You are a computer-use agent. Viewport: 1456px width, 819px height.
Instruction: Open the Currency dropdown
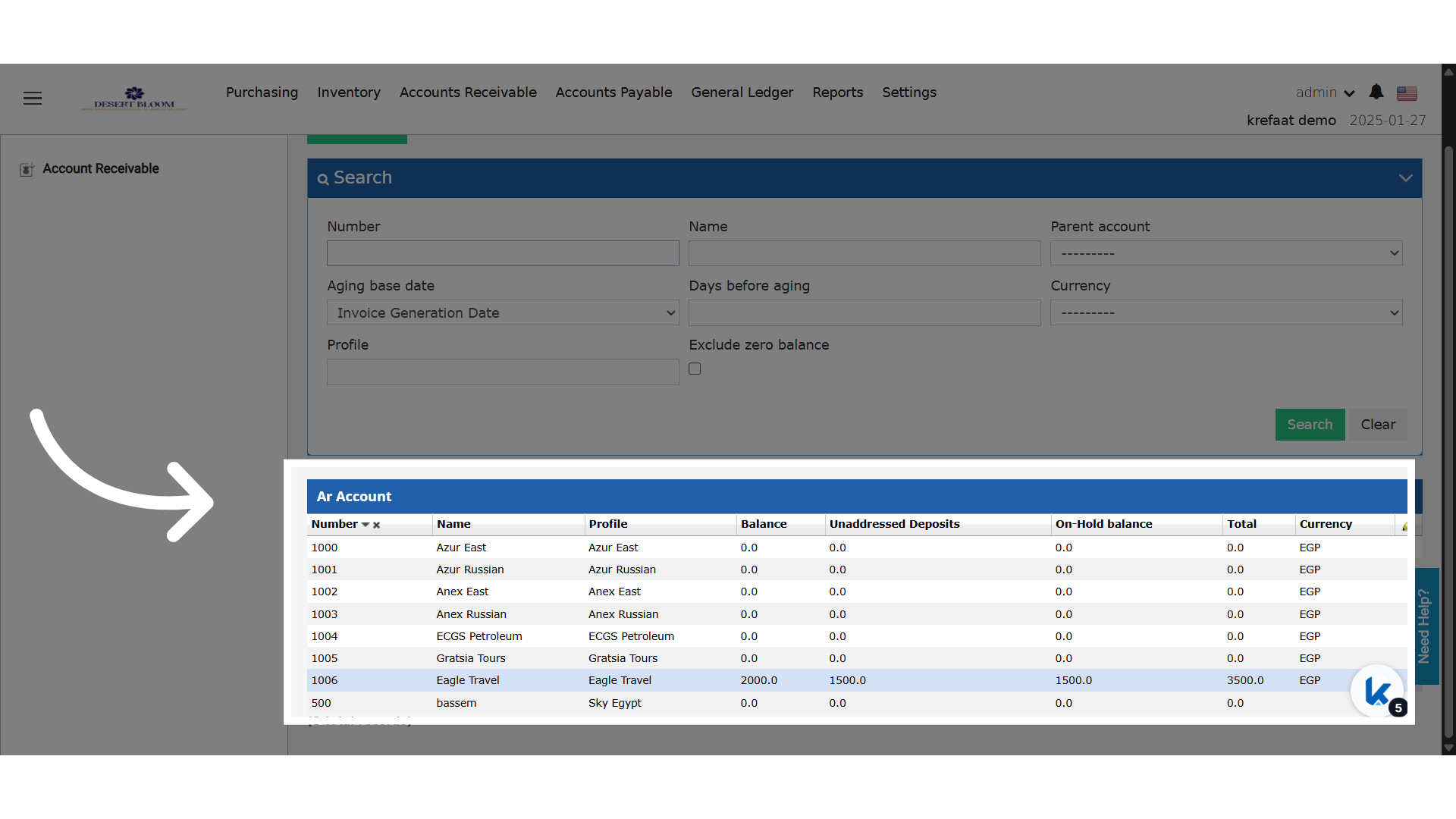click(x=1226, y=312)
